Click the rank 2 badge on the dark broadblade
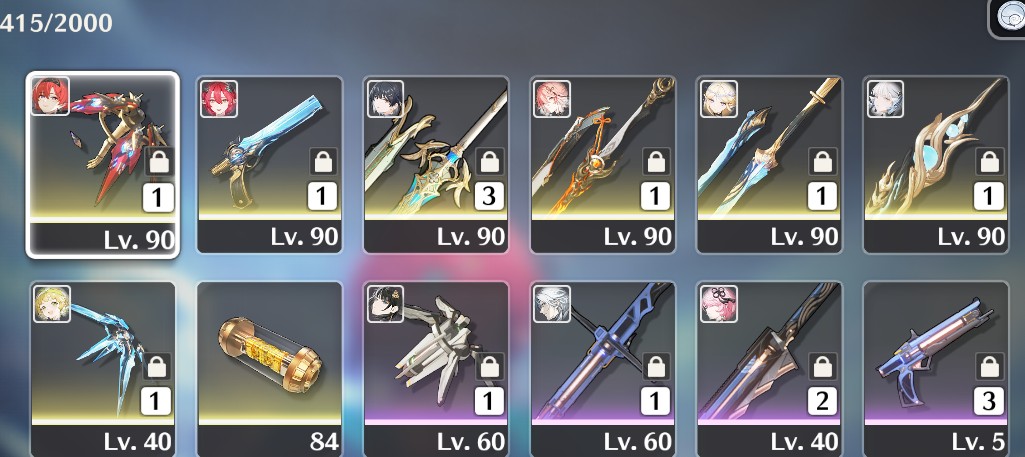Image resolution: width=1025 pixels, height=457 pixels. point(822,401)
